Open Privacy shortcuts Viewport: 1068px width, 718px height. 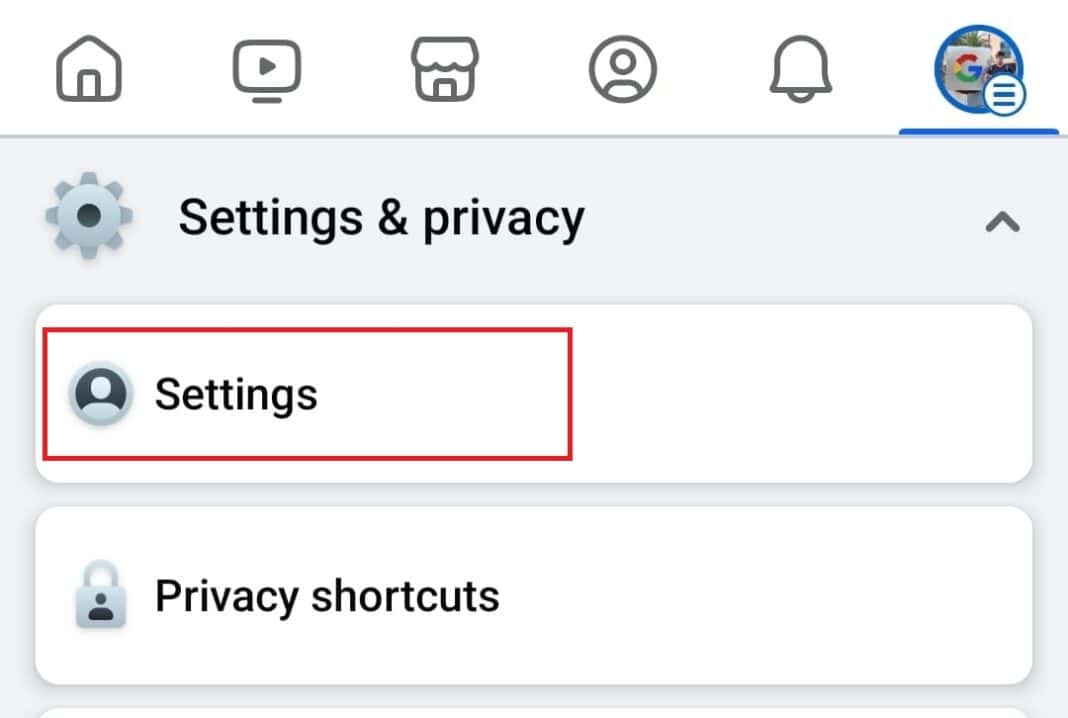(x=326, y=594)
